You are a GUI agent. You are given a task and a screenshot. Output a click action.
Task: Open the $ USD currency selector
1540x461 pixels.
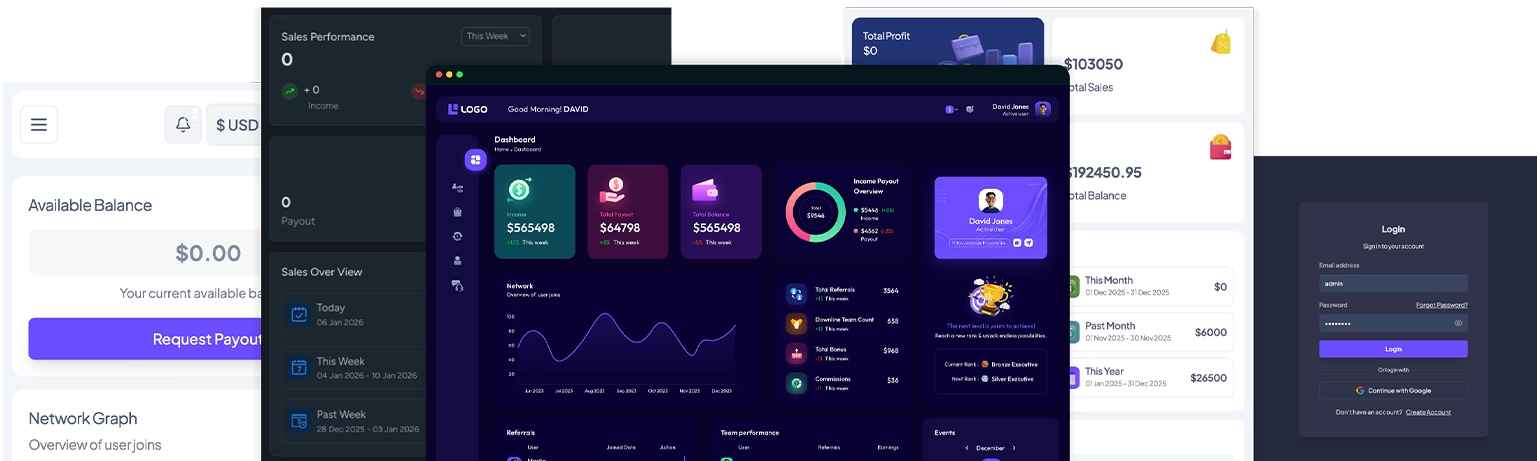coord(234,125)
